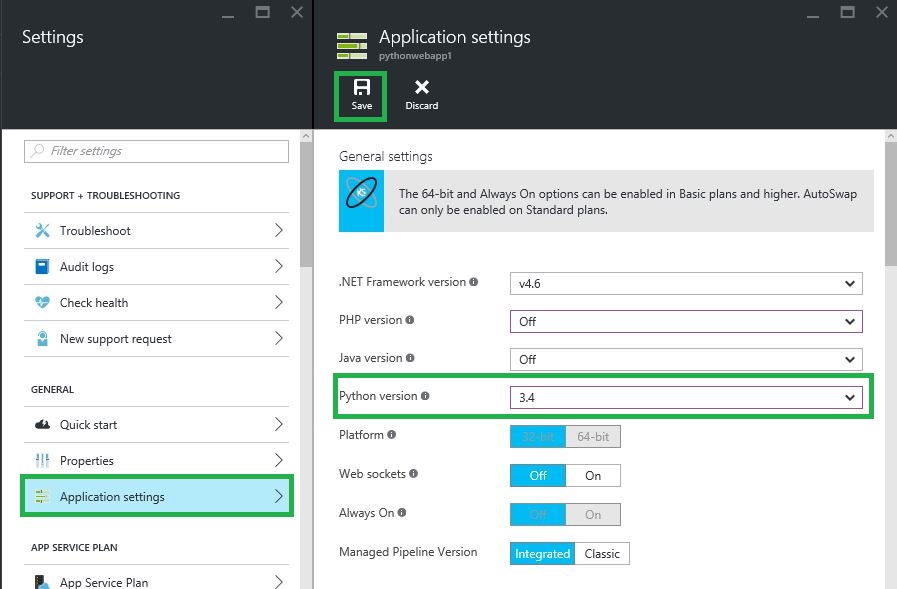The image size is (897, 589).
Task: Open the Check health settings item
Action: pos(156,303)
